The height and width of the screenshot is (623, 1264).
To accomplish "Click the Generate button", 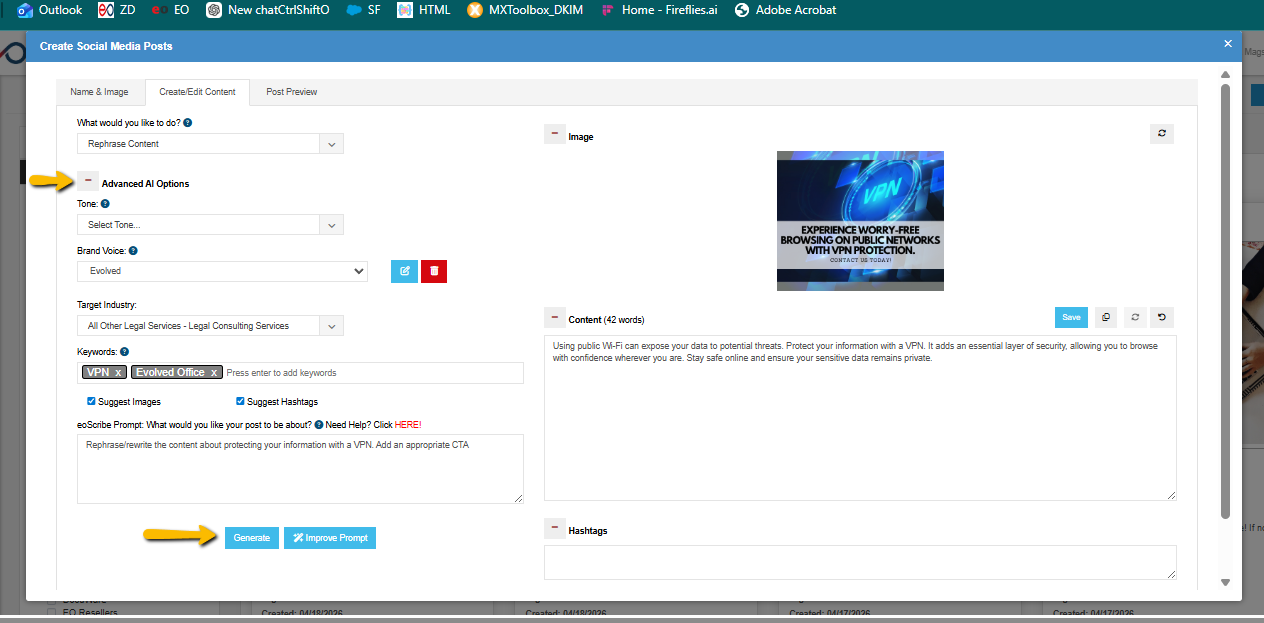I will pyautogui.click(x=252, y=537).
